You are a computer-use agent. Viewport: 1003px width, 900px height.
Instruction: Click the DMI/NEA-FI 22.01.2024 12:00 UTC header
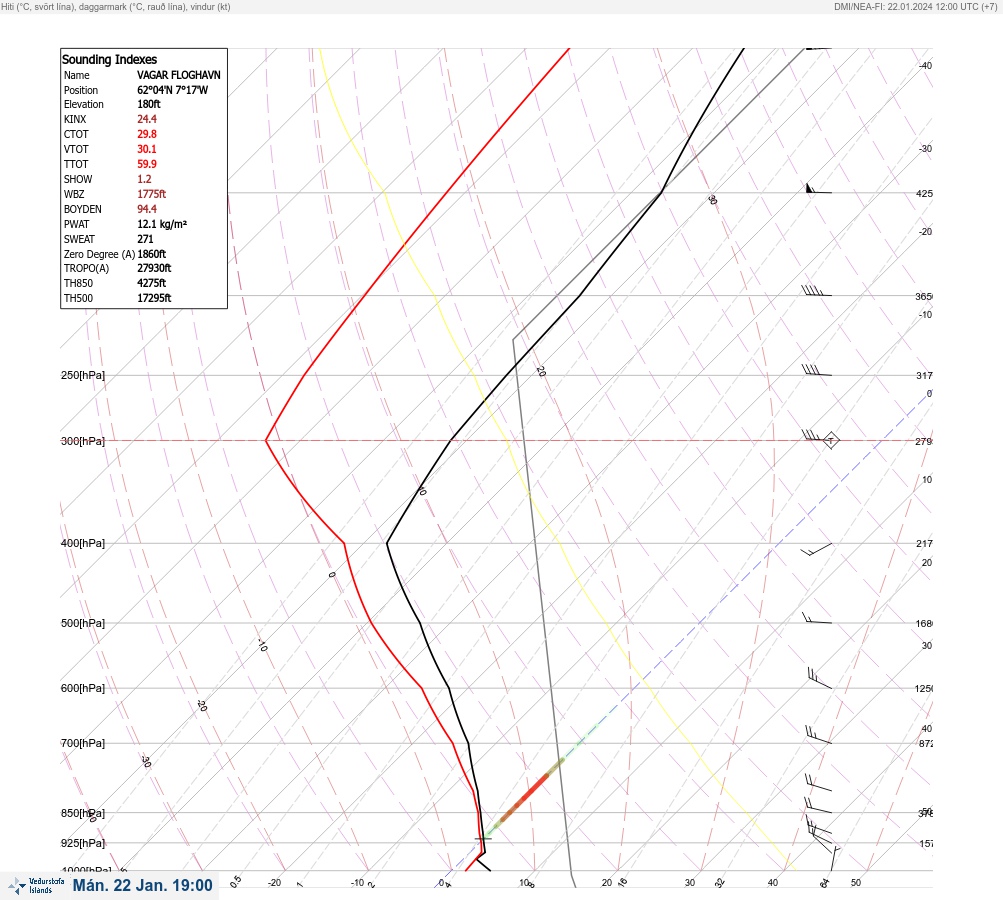coord(915,6)
